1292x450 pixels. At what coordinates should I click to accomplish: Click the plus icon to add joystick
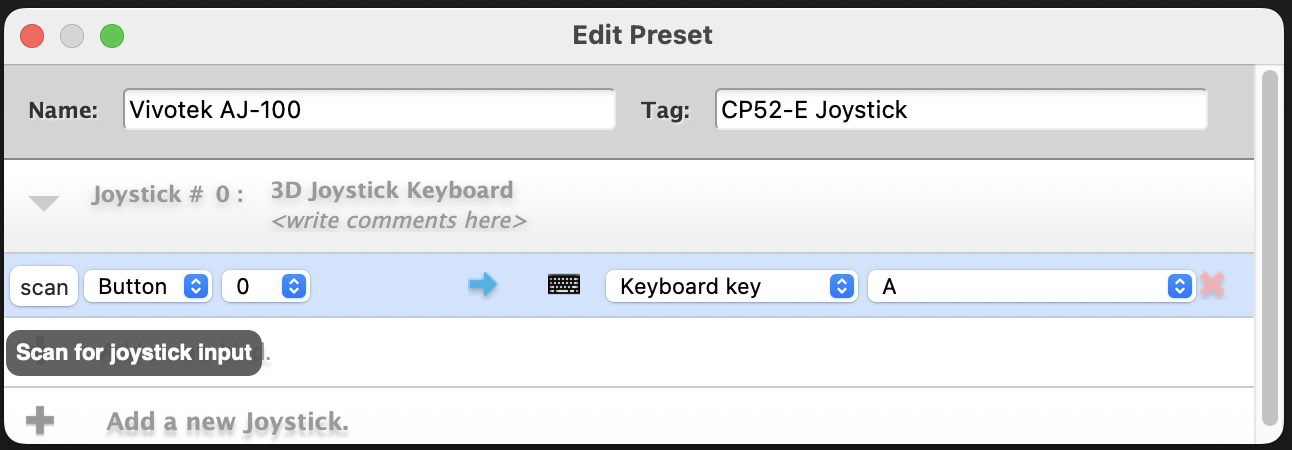tap(40, 421)
